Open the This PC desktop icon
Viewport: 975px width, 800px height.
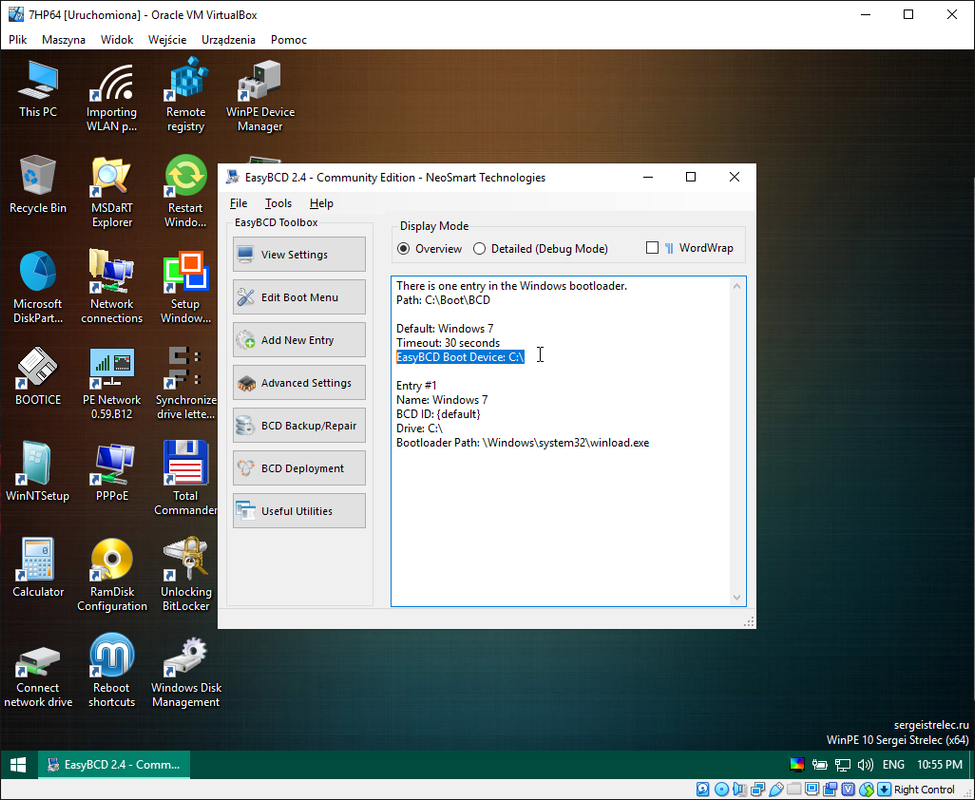(37, 88)
